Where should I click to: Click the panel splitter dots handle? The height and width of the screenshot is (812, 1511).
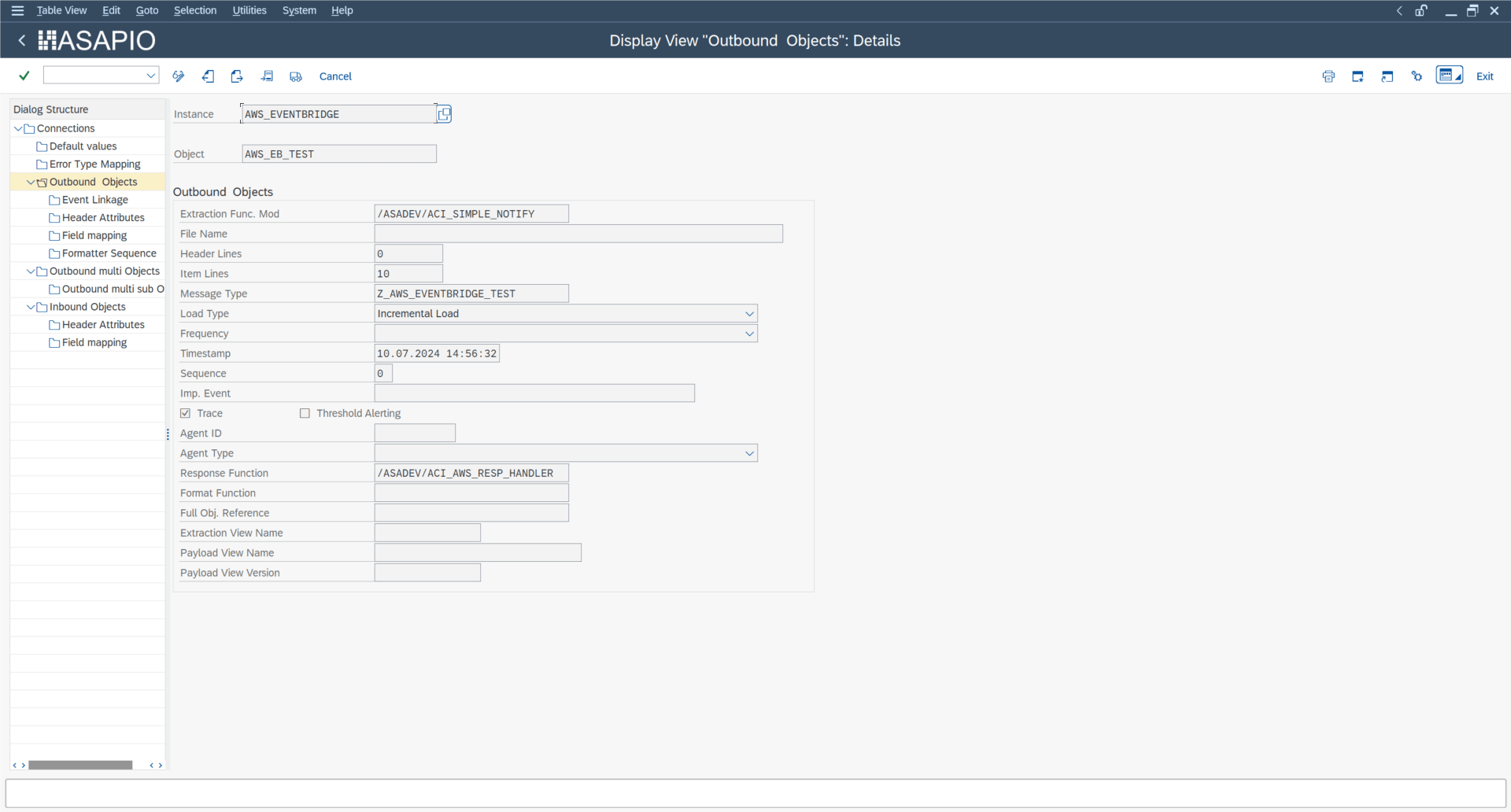click(168, 434)
